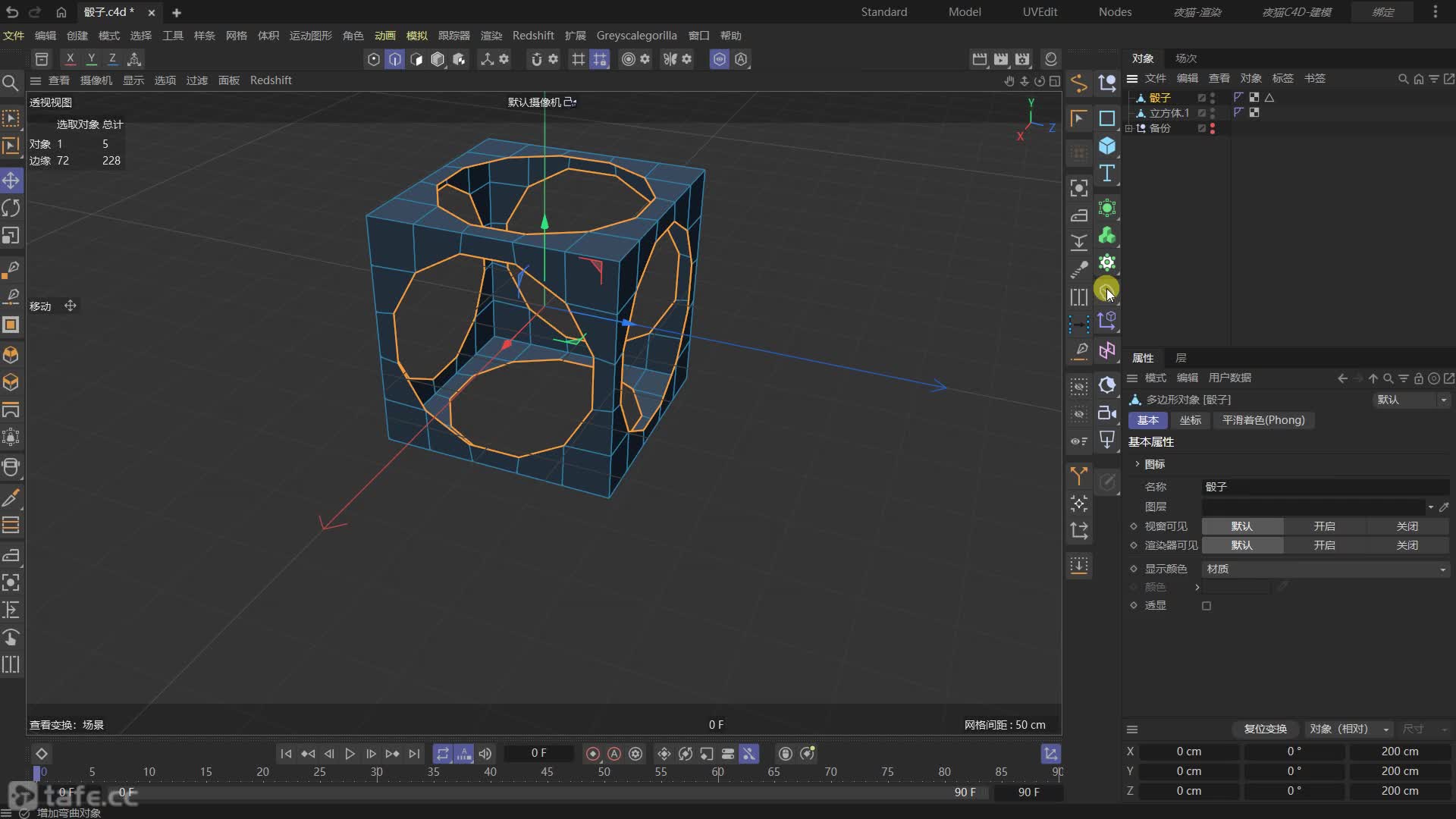Open the 对象 (相对) coordinate dropdown
This screenshot has width=1456, height=819.
1350,729
